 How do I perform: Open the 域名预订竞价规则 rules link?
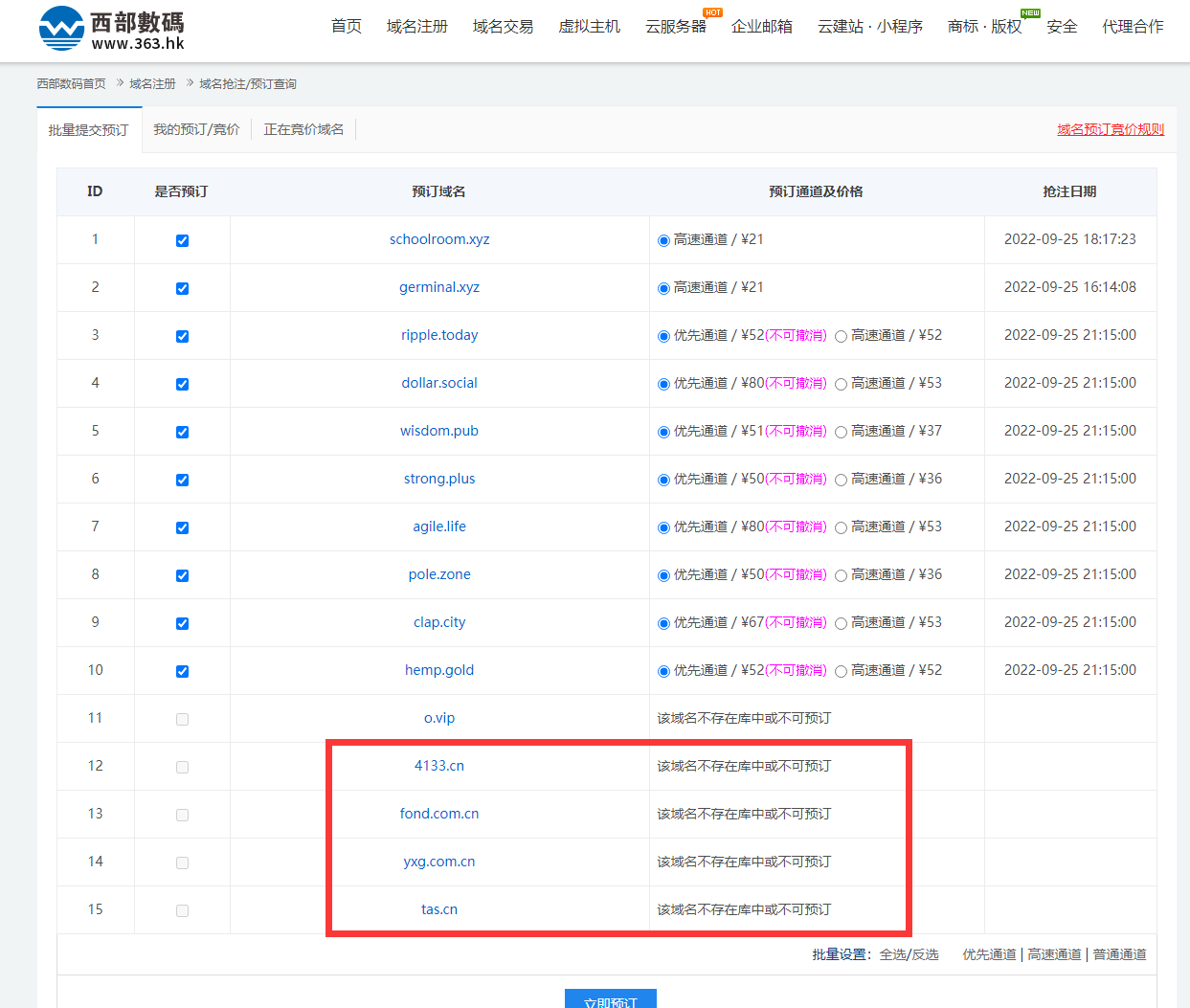[x=1111, y=128]
